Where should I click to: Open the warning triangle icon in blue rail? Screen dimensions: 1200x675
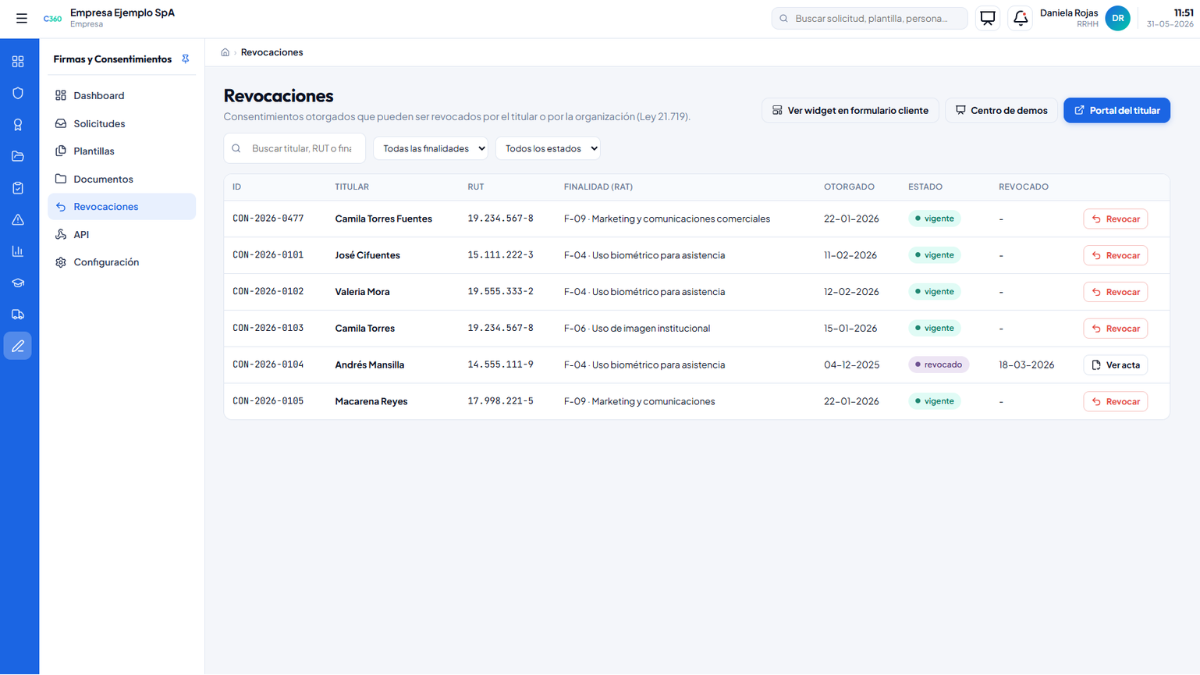tap(18, 220)
